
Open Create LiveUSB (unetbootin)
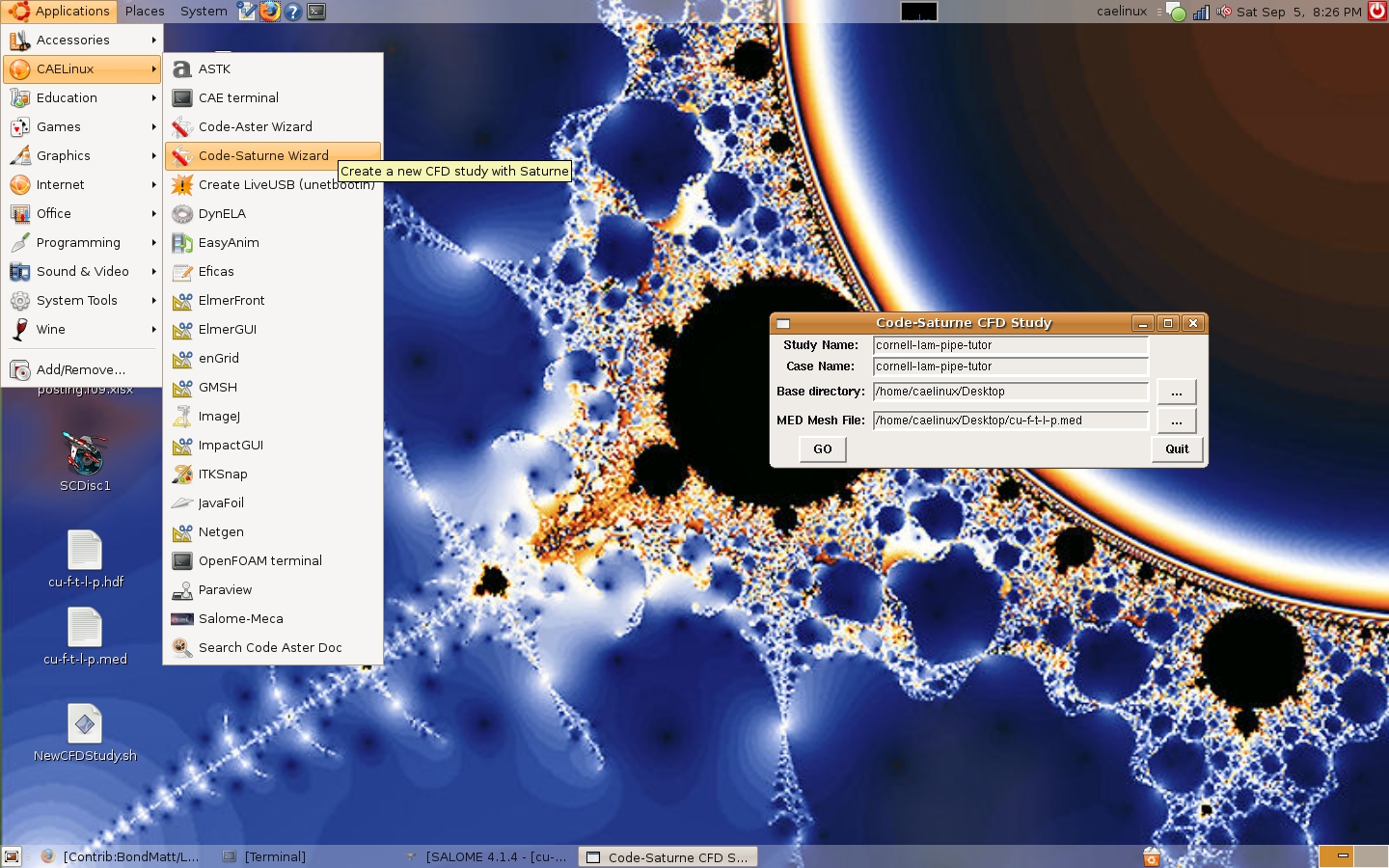(x=273, y=184)
